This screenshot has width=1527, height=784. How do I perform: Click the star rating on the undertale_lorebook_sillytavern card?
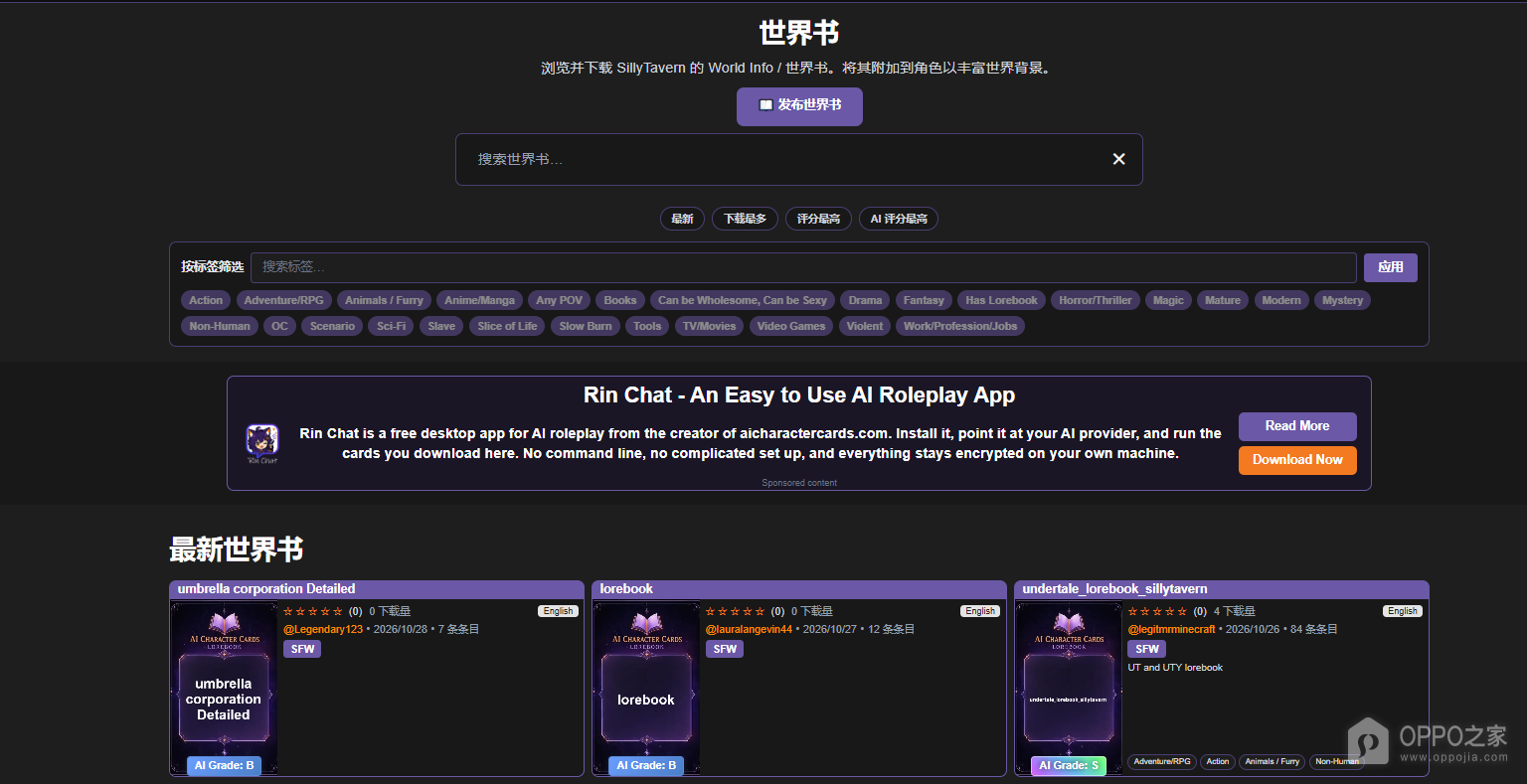[x=1158, y=612]
